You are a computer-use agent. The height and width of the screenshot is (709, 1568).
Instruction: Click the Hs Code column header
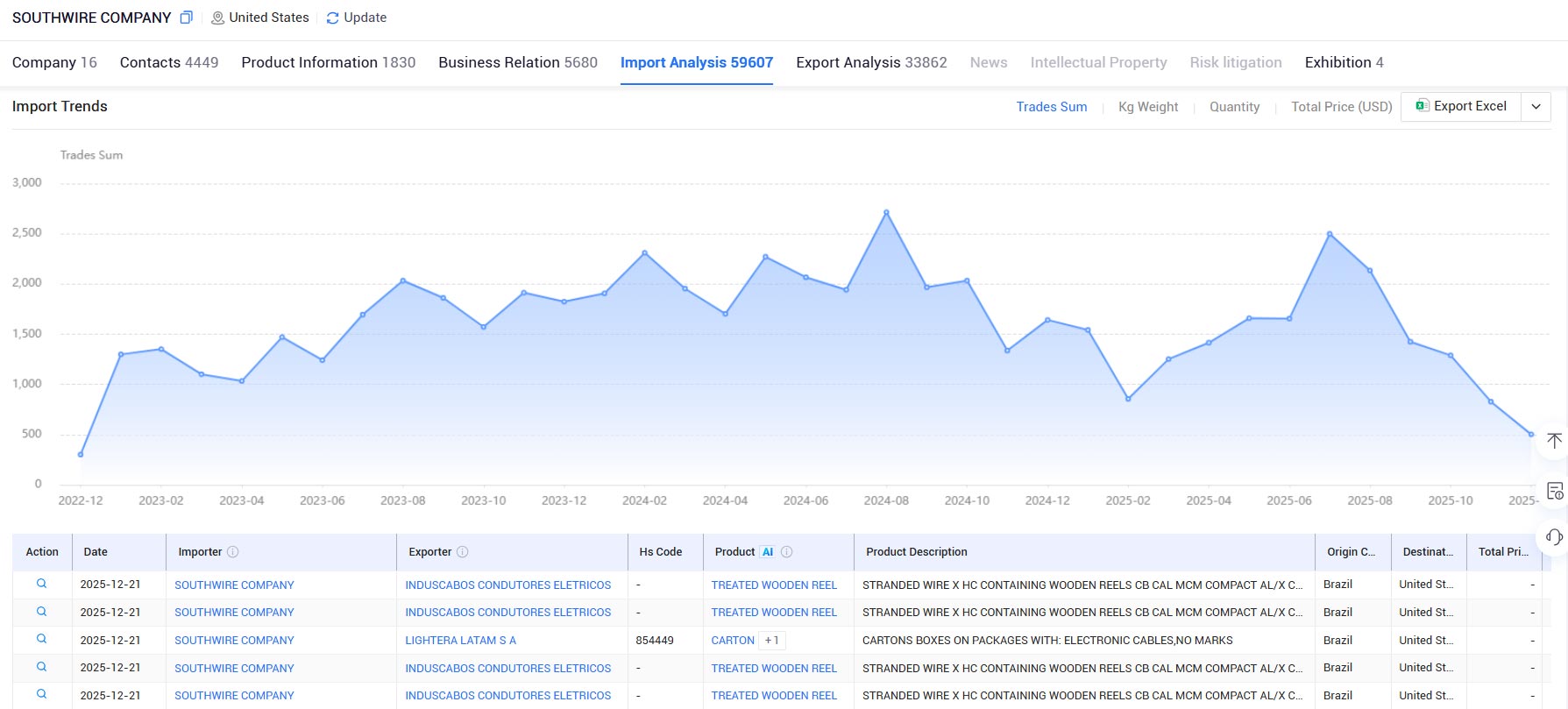661,552
